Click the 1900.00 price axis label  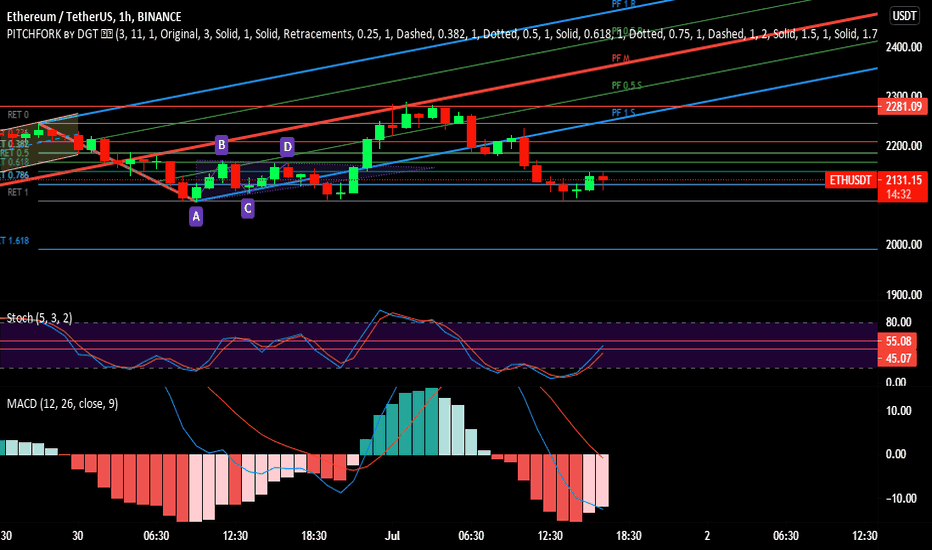point(903,295)
